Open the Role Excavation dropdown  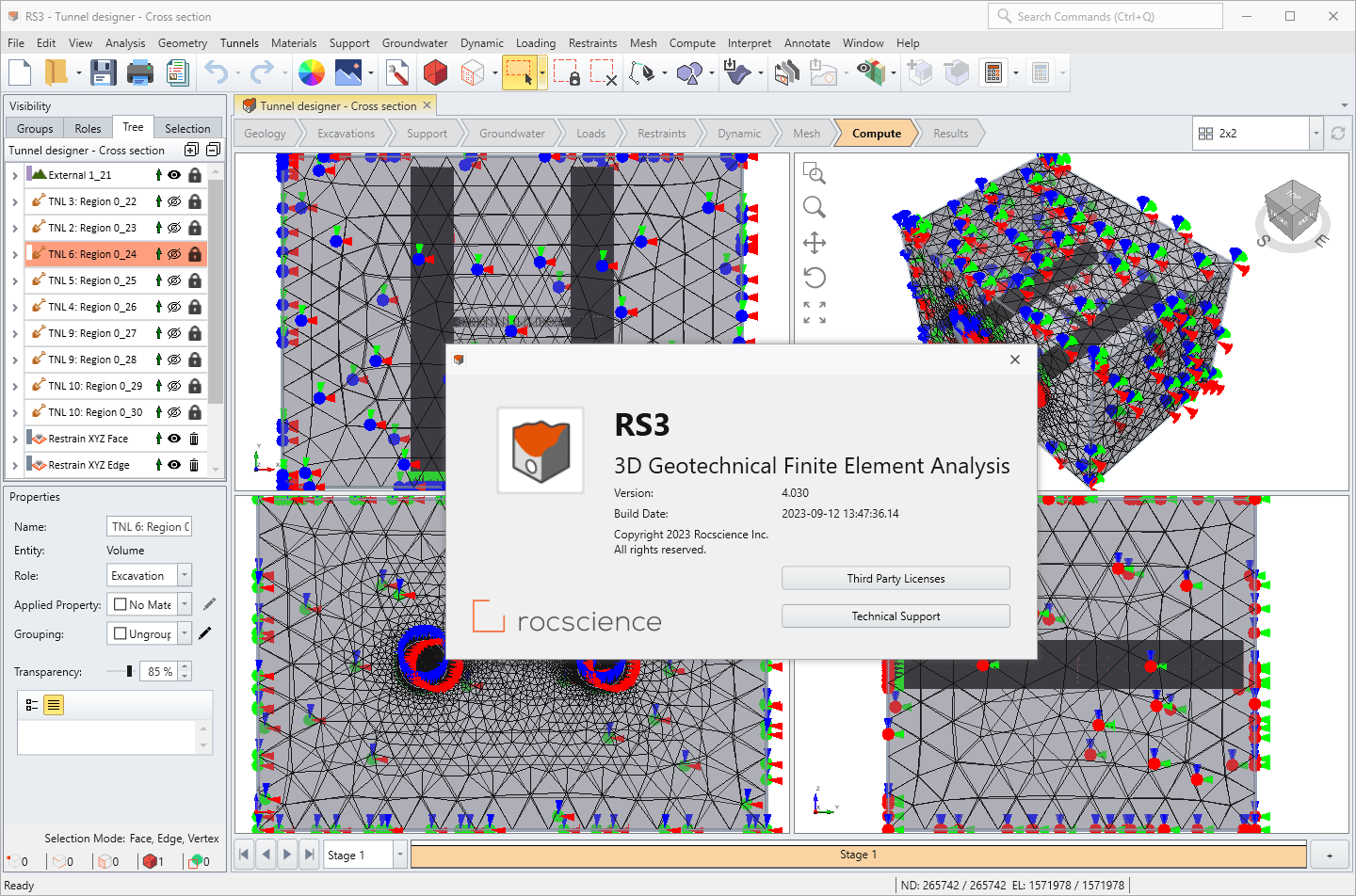[185, 575]
